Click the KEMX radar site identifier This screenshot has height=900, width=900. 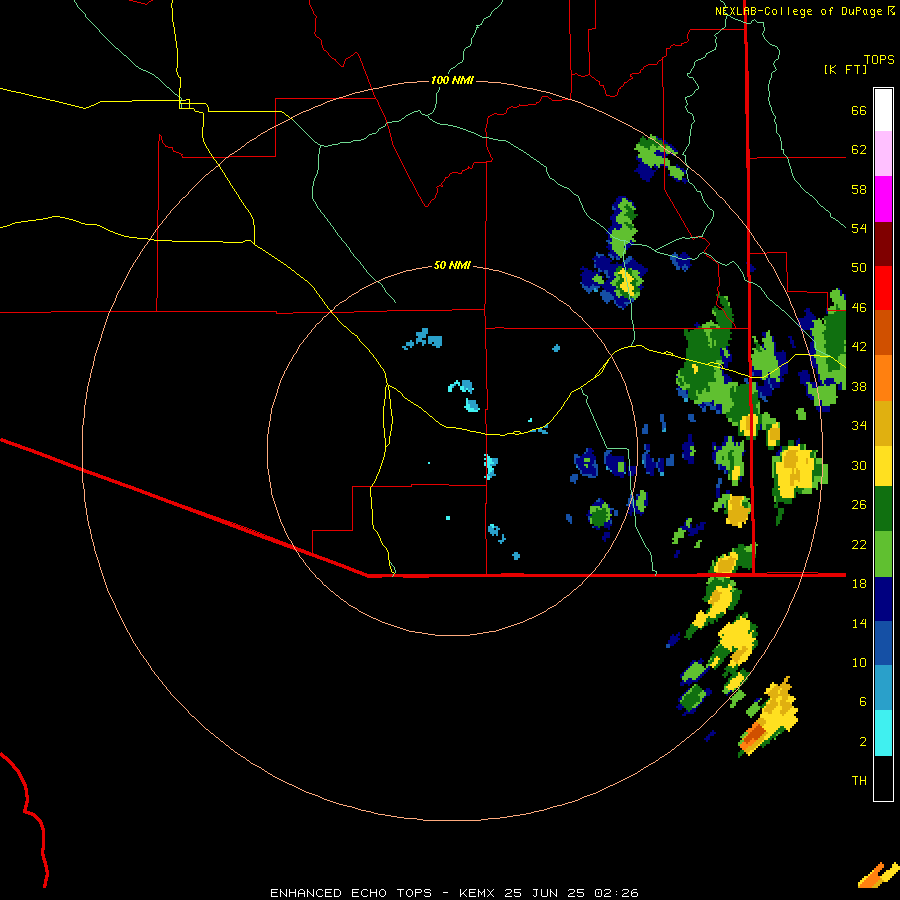[478, 893]
